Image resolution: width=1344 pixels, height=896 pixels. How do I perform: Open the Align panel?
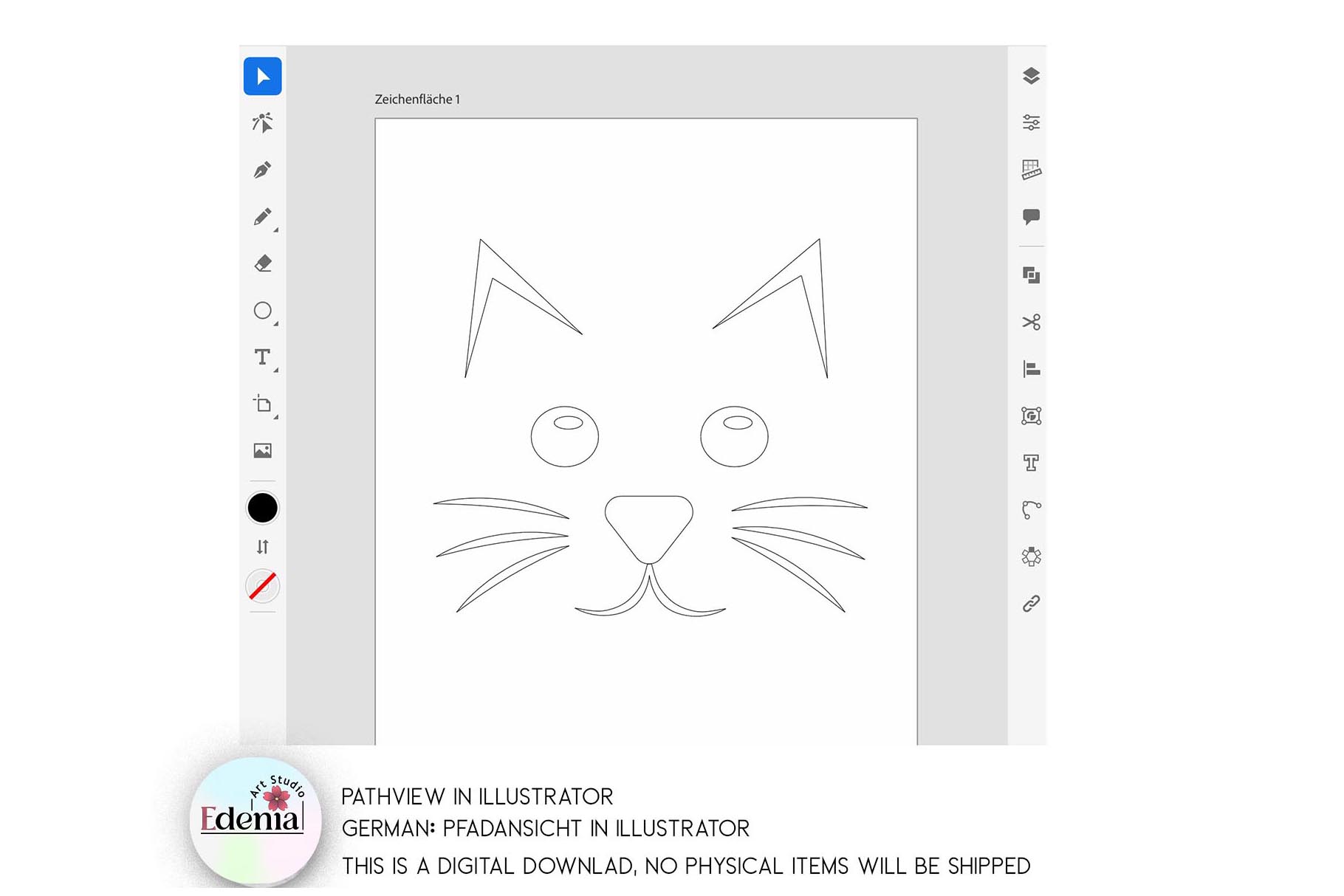click(x=1032, y=369)
